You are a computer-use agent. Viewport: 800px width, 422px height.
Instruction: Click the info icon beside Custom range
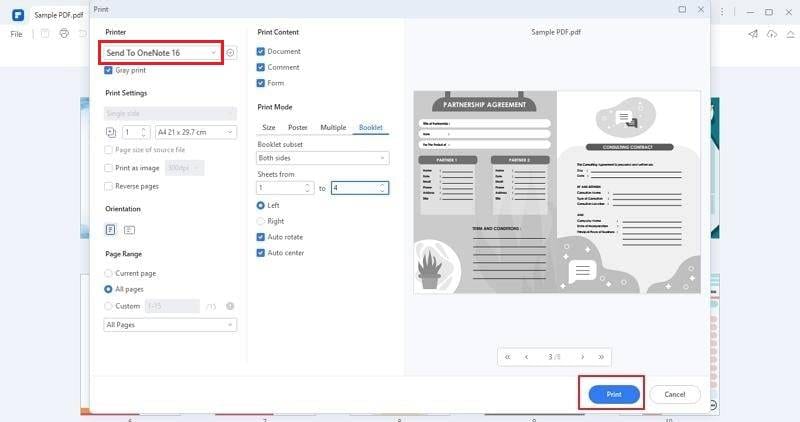[x=230, y=306]
